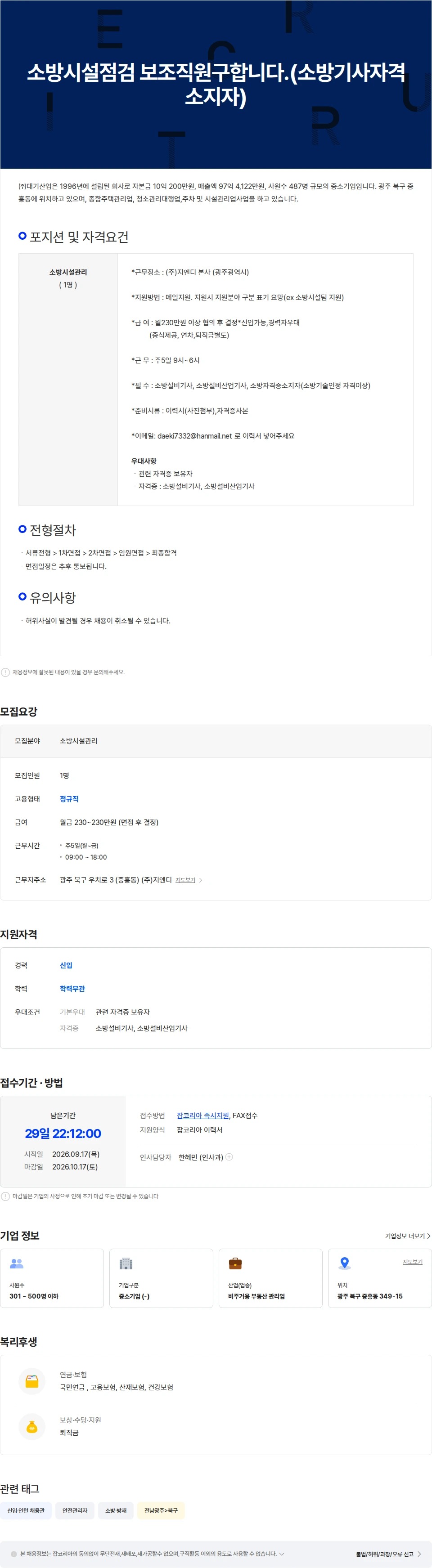Click the 전형절차 heading bullet
Image resolution: width=432 pixels, height=1568 pixels.
pos(22,529)
